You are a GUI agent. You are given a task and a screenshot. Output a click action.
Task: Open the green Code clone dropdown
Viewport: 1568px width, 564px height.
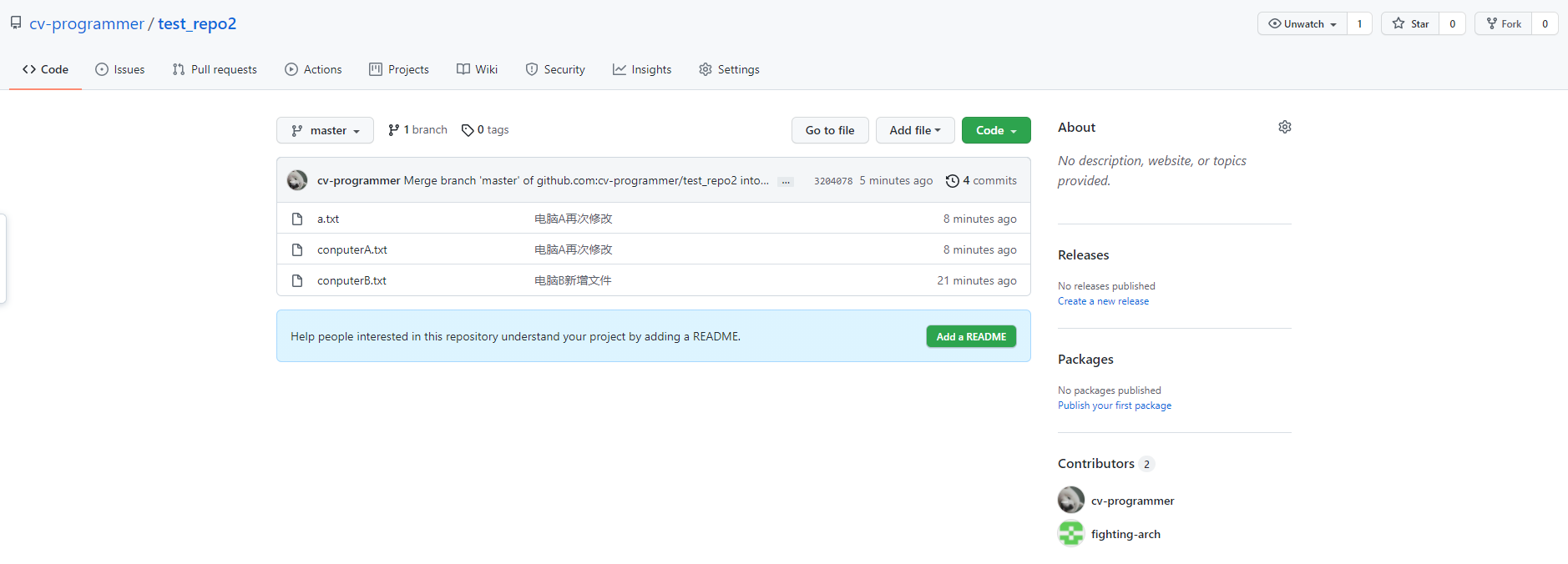click(995, 130)
